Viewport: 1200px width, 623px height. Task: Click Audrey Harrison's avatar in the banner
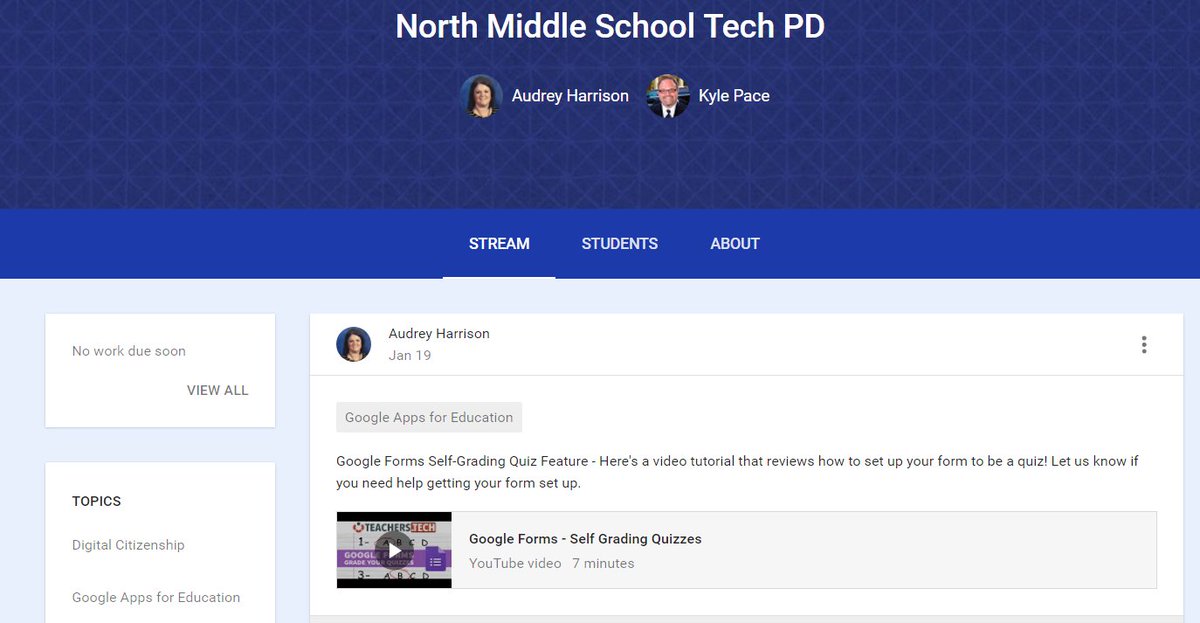coord(481,95)
